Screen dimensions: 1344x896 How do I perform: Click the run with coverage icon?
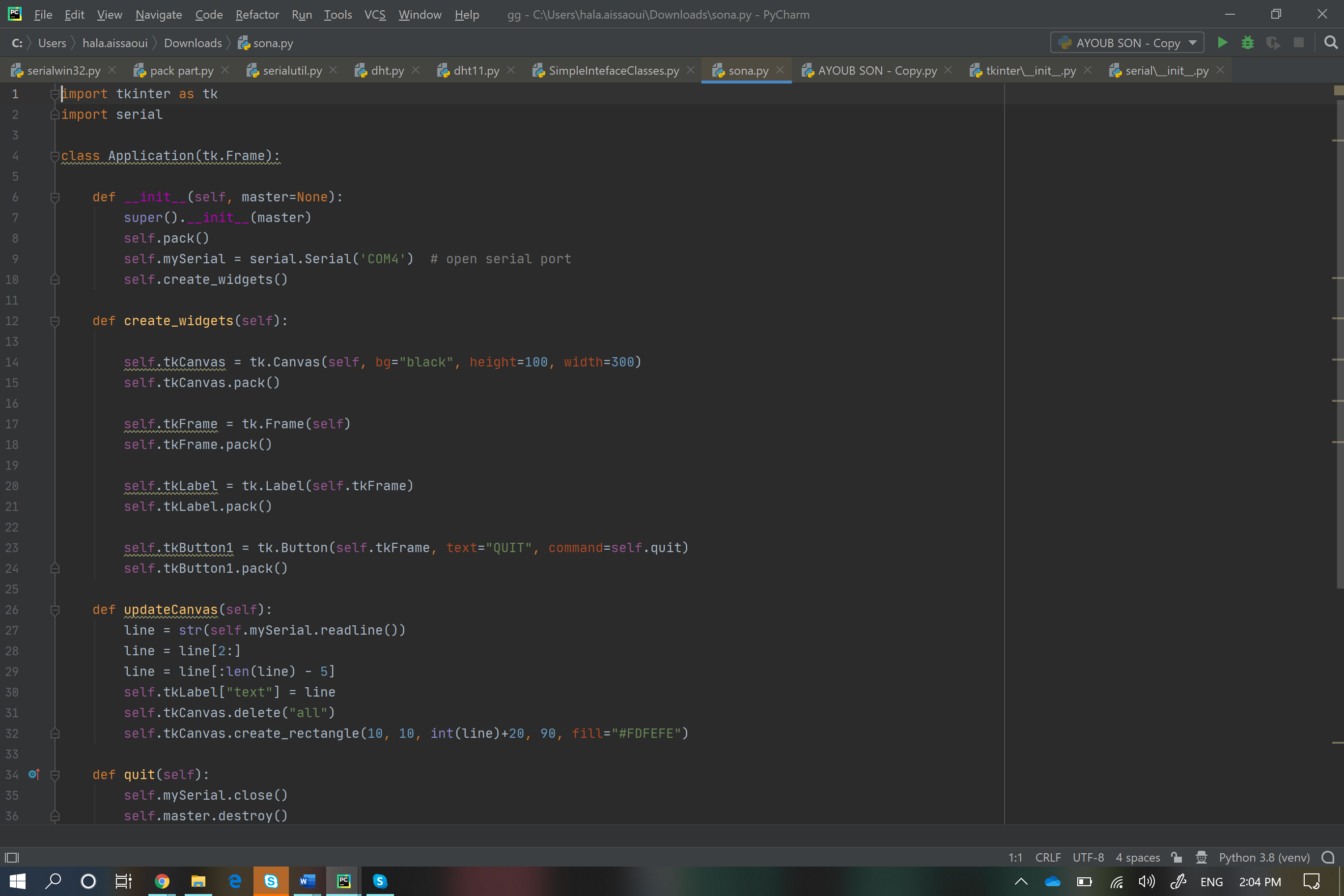click(1273, 43)
